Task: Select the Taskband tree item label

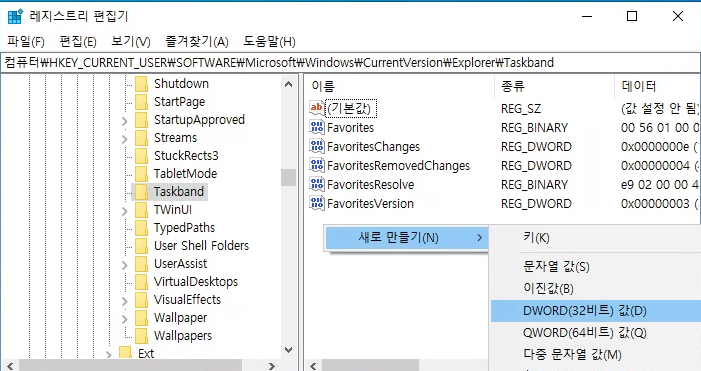Action: [x=178, y=192]
